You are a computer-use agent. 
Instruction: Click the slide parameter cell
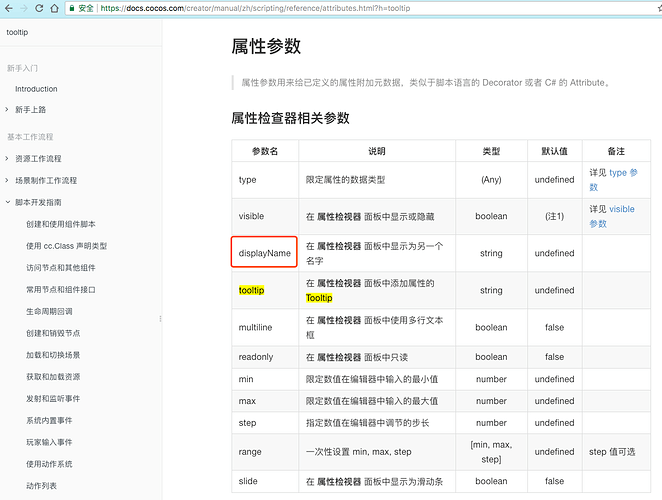point(265,481)
